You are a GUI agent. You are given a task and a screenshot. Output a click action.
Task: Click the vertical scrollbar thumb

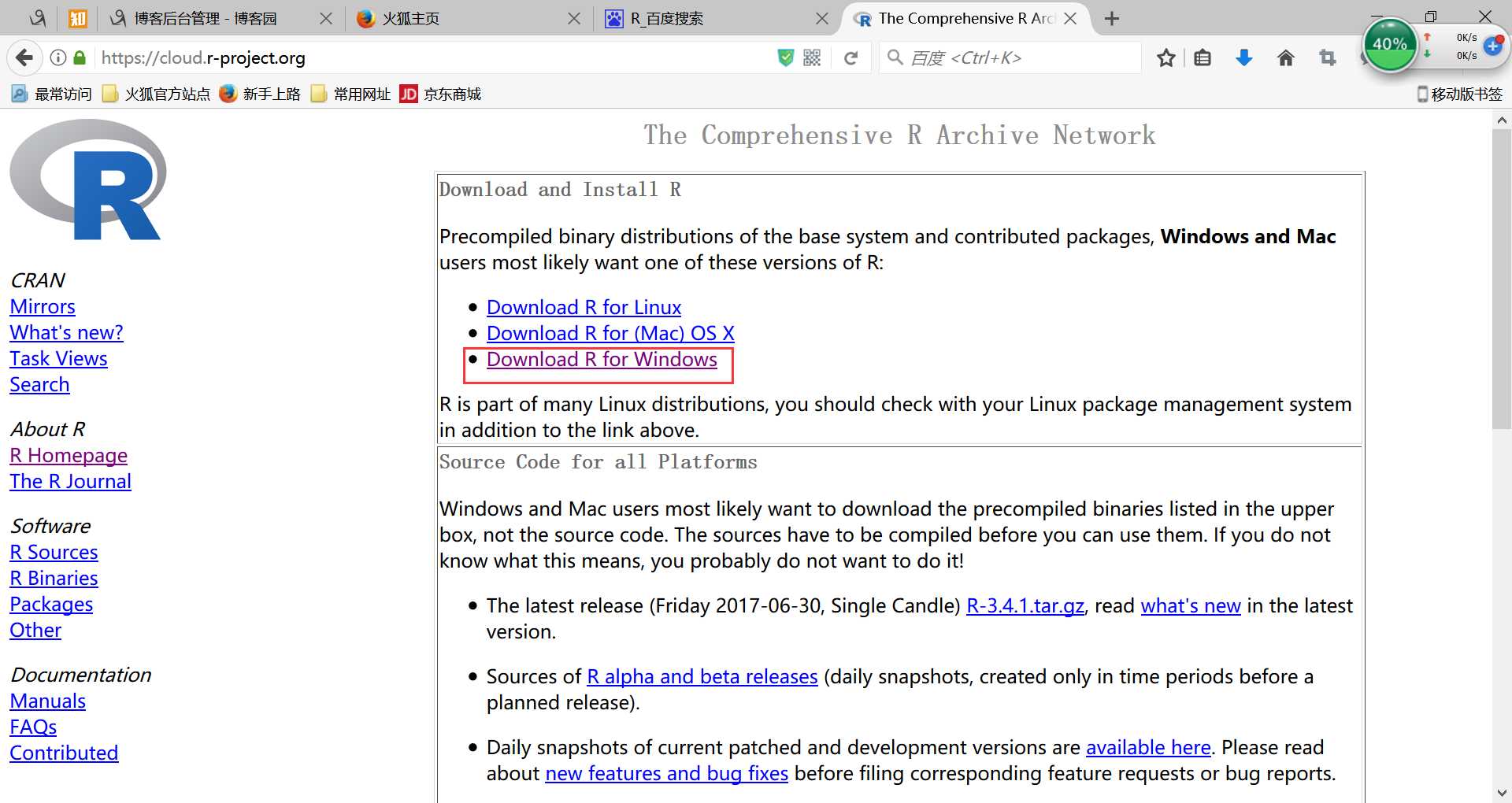1502,279
